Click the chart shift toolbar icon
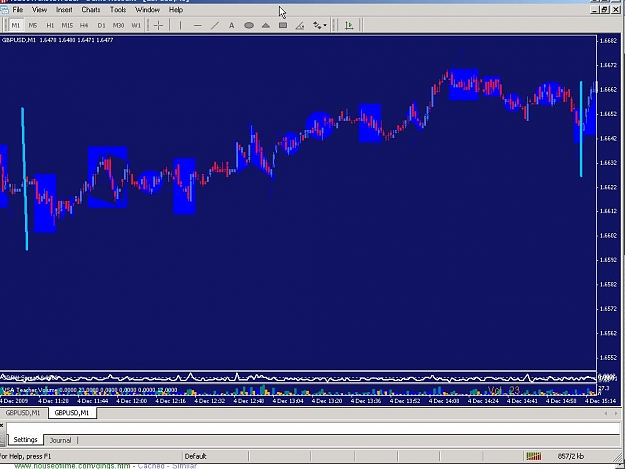The height and width of the screenshot is (469, 625). click(349, 26)
